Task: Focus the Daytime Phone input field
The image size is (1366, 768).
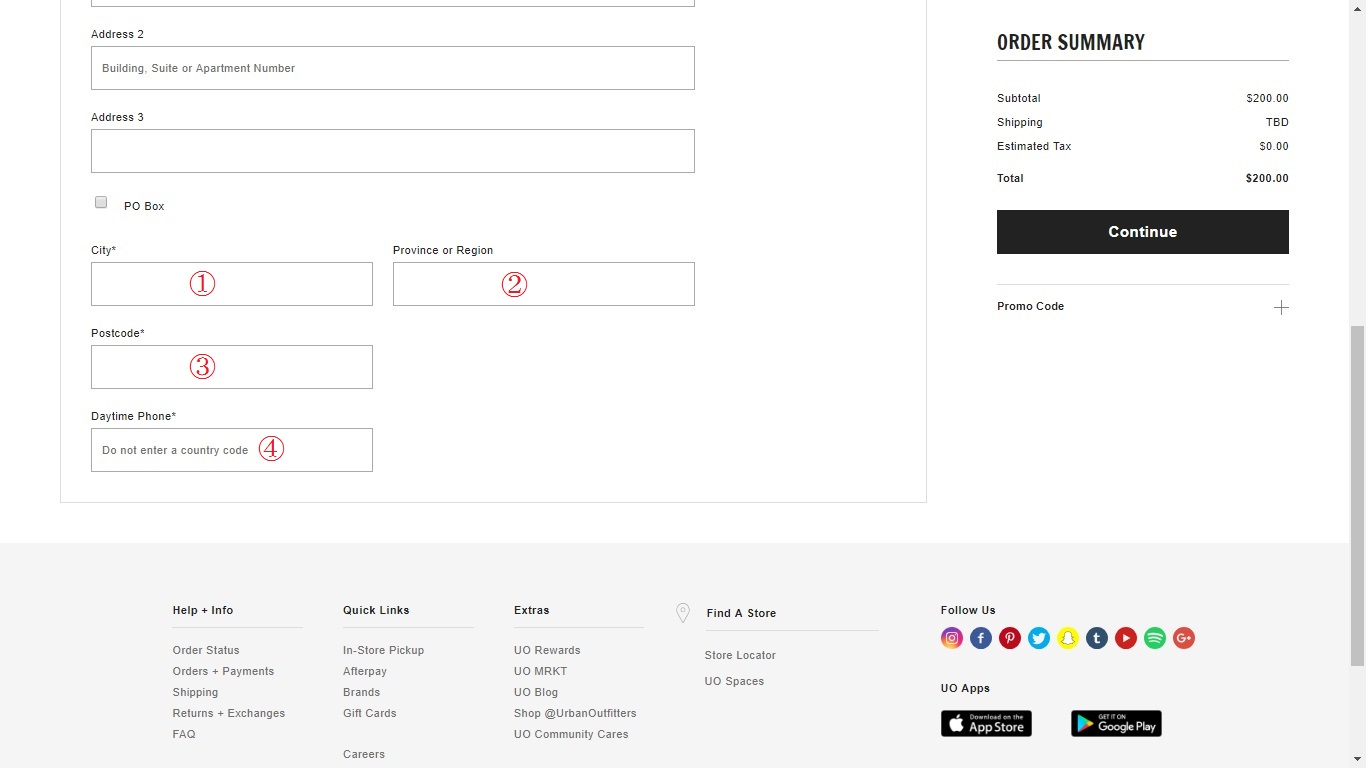Action: coord(232,450)
